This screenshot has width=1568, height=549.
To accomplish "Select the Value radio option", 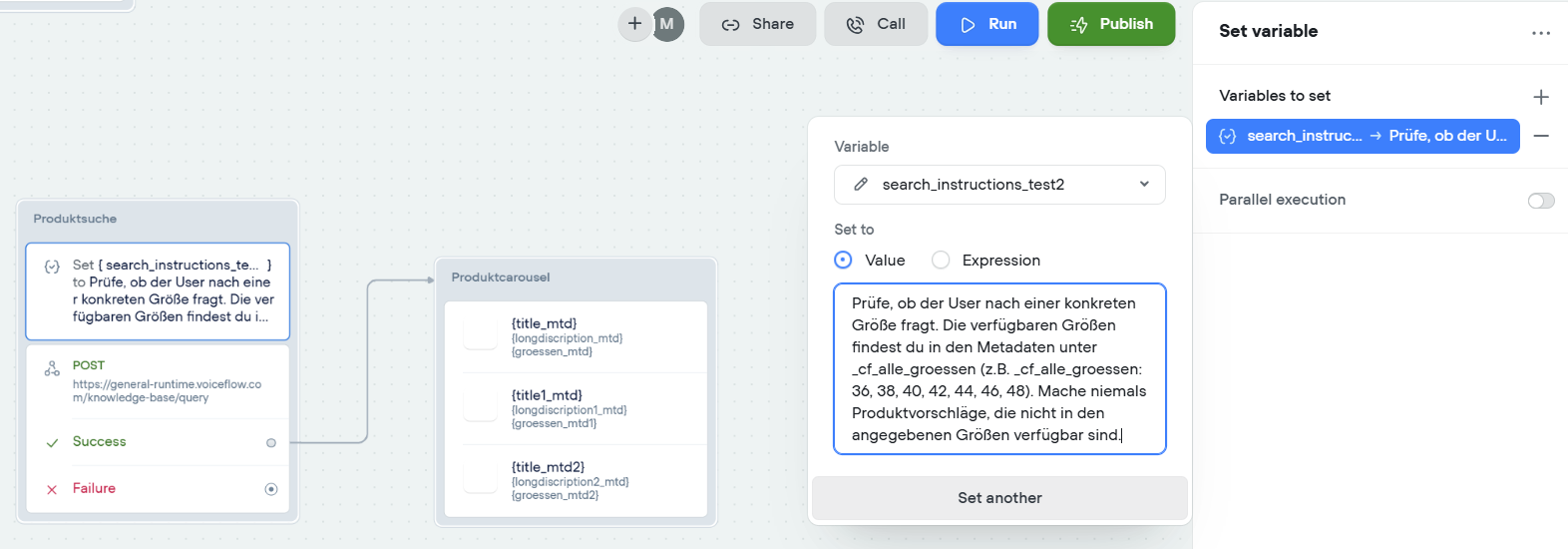I will click(844, 261).
